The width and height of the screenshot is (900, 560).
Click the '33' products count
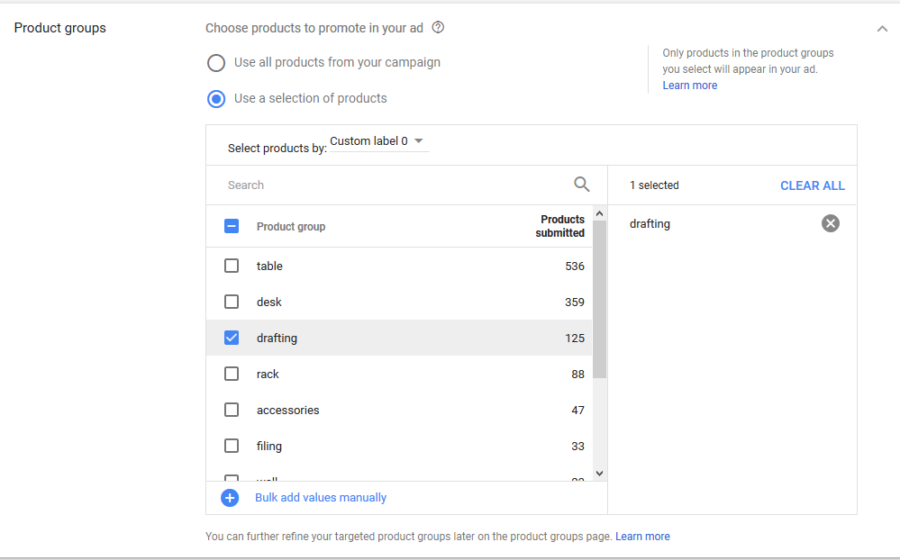[578, 446]
